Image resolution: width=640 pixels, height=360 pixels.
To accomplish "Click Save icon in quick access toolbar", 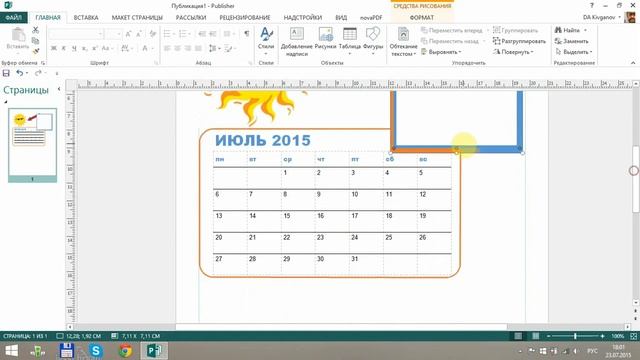I will [x=6, y=73].
